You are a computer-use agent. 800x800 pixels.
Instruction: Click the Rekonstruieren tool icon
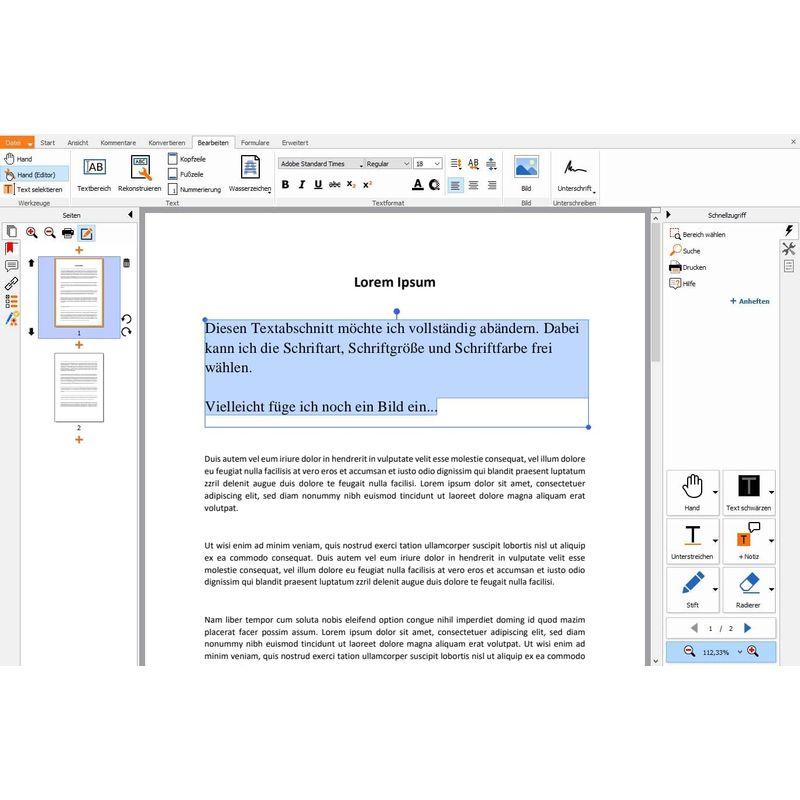click(x=140, y=168)
